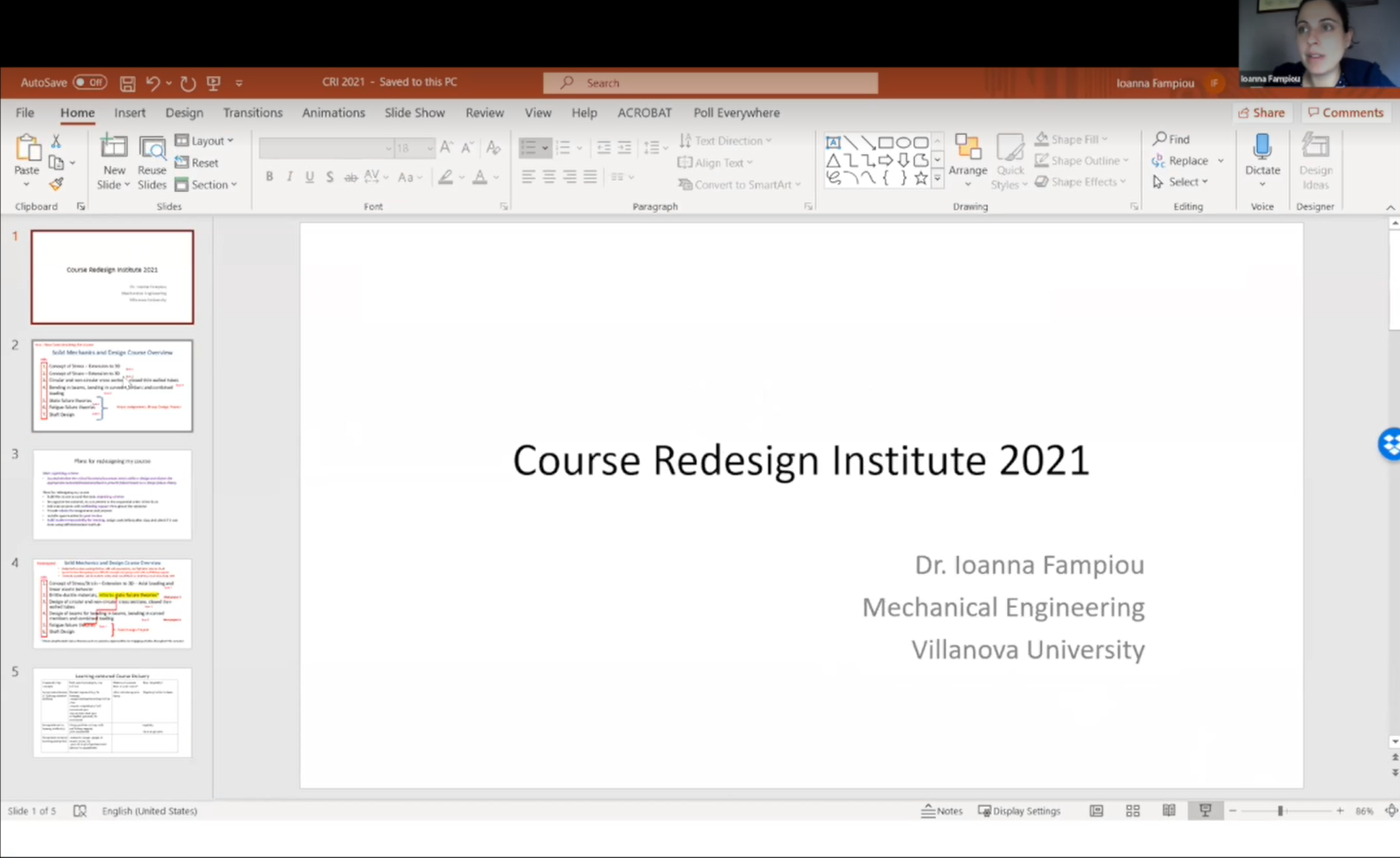Switch to the Insert ribbon tab
This screenshot has height=858, width=1400.
click(129, 113)
